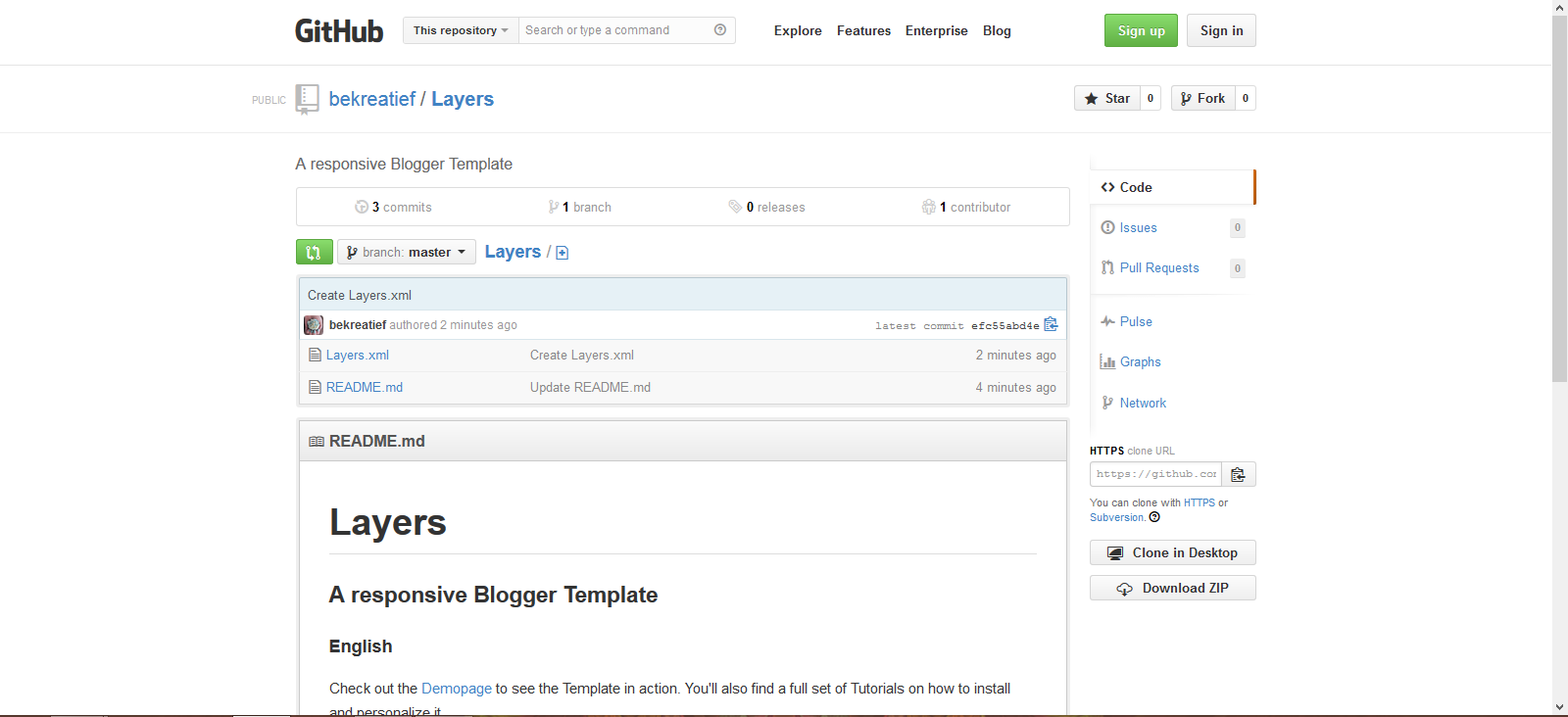Click the HTTPS link in clone help text
This screenshot has width=1568, height=717.
1200,502
